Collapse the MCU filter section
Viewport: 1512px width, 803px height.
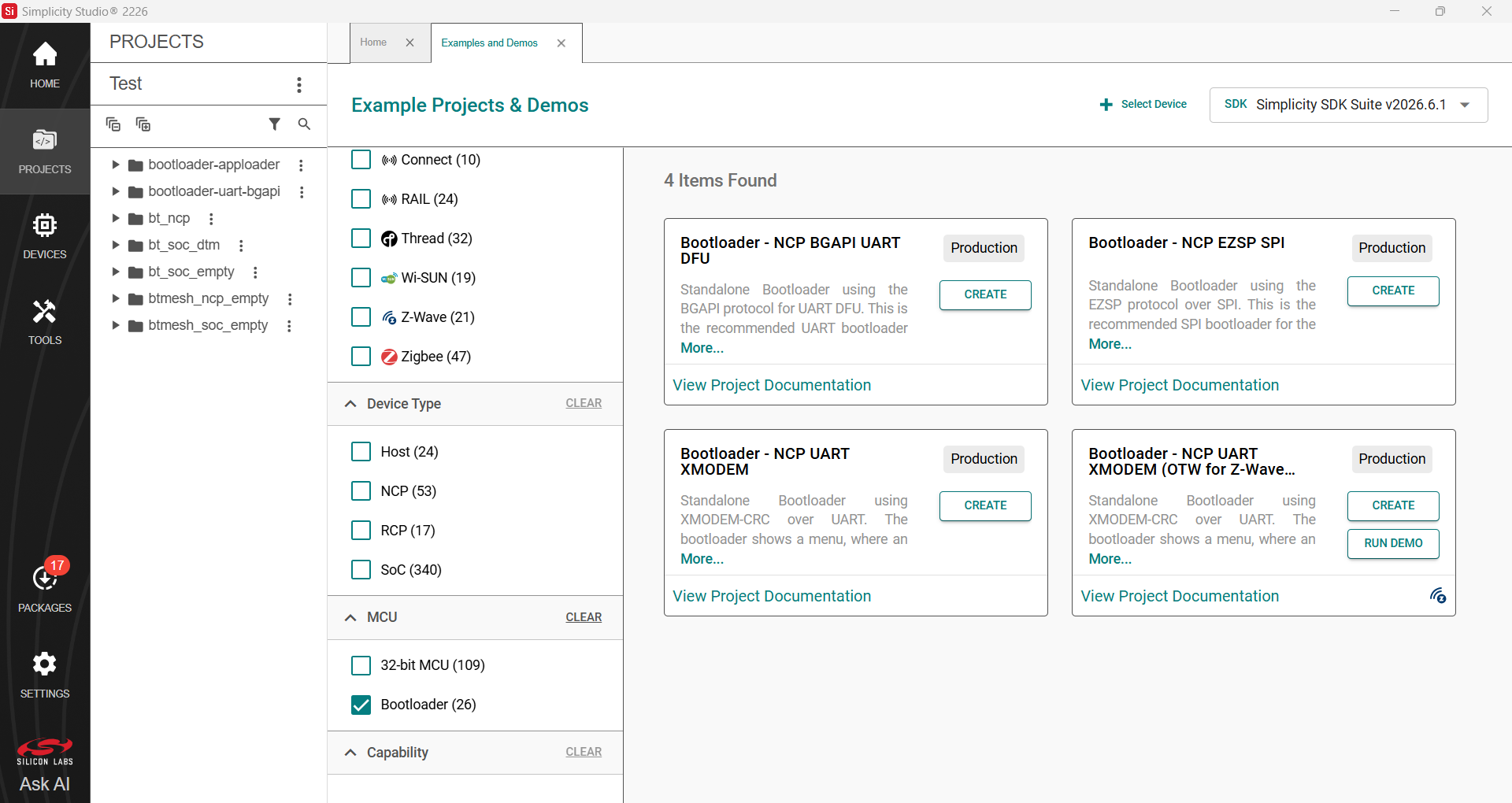click(x=350, y=618)
